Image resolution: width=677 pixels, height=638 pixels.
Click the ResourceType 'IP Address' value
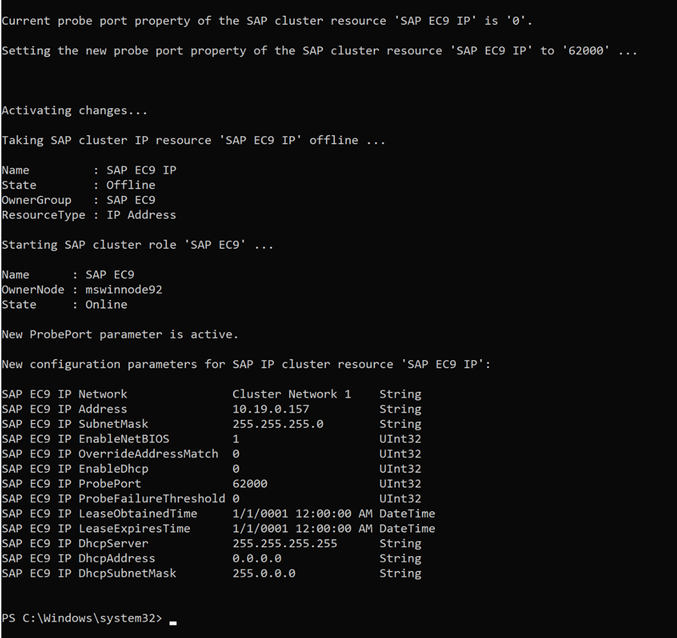pyautogui.click(x=141, y=215)
